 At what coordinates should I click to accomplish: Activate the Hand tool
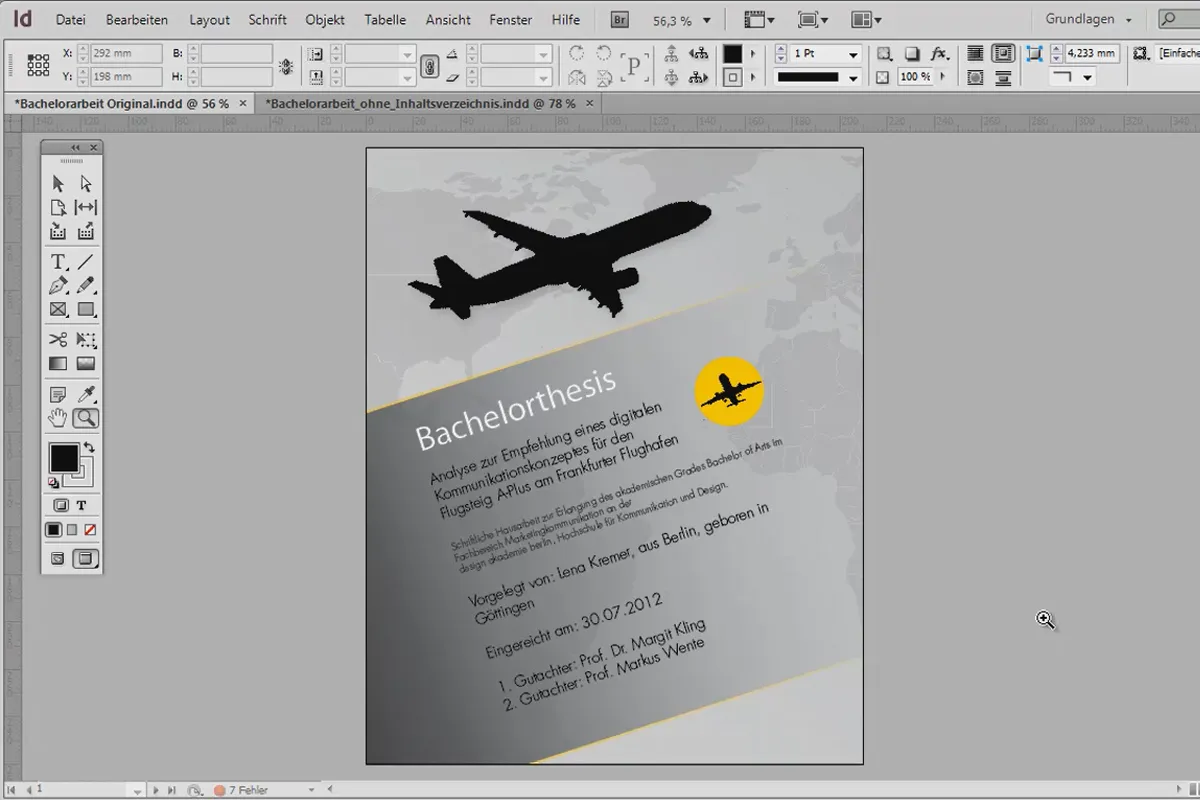(x=58, y=418)
